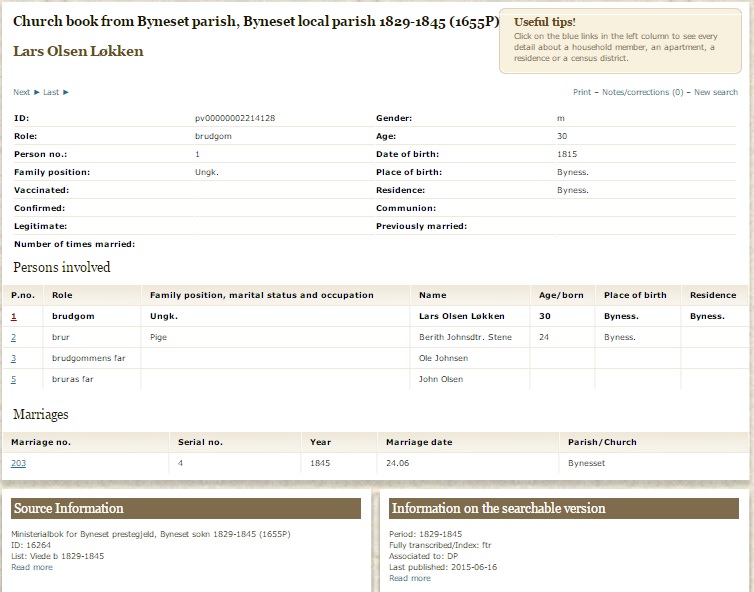
Task: Click the Family position value Ungk. in details
Action: 207,172
